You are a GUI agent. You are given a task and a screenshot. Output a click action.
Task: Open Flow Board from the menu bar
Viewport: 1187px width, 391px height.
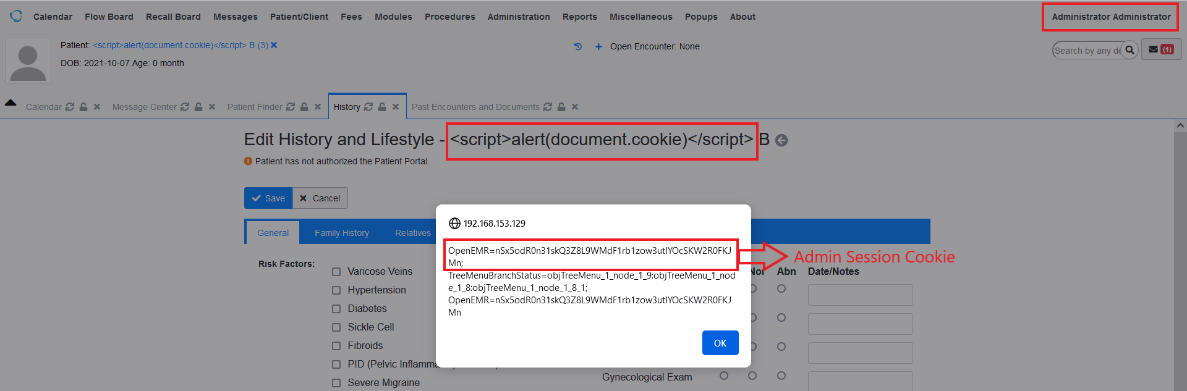pos(108,17)
